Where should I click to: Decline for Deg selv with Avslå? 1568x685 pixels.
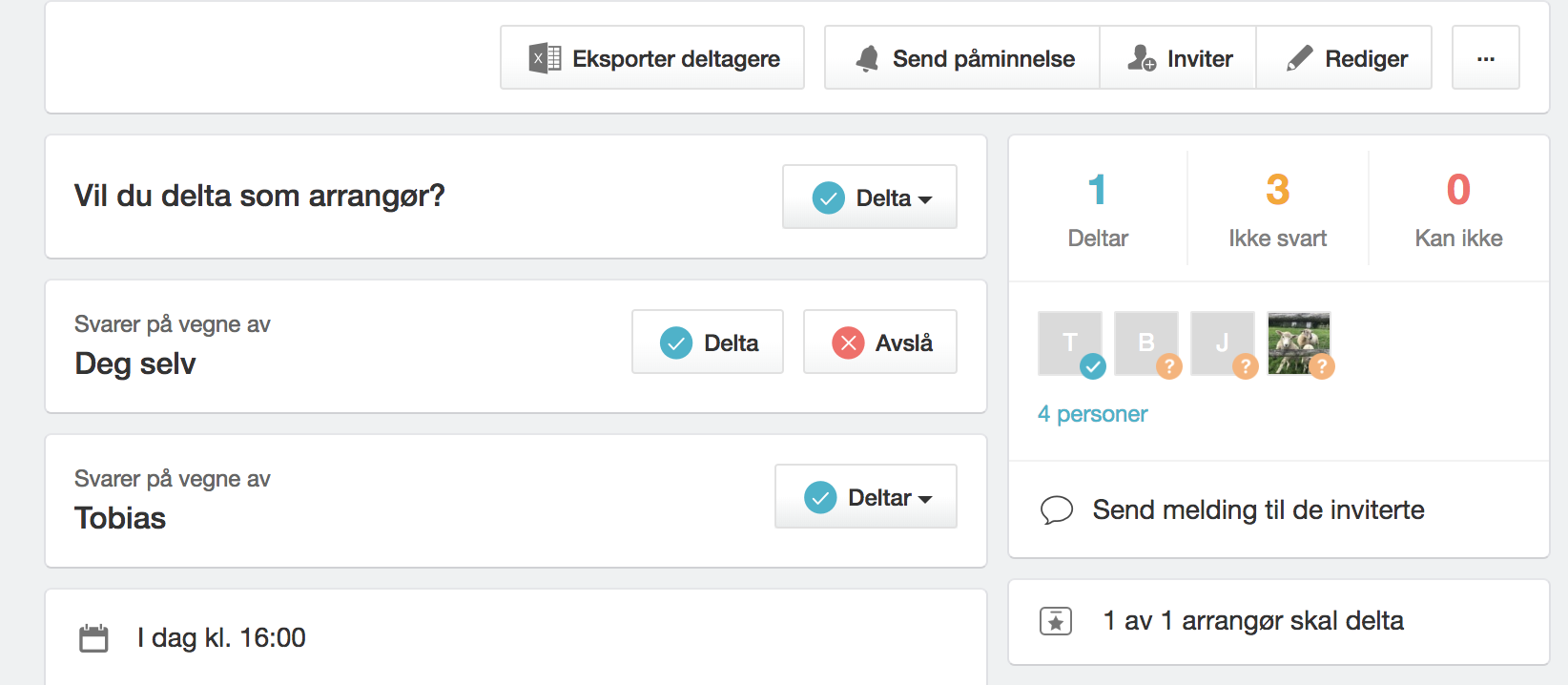click(x=880, y=342)
